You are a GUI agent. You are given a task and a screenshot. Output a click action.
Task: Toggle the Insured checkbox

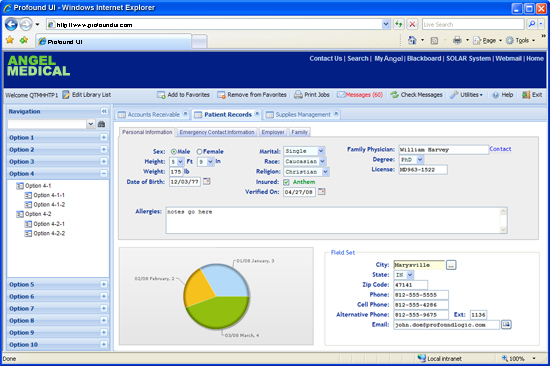[x=286, y=182]
